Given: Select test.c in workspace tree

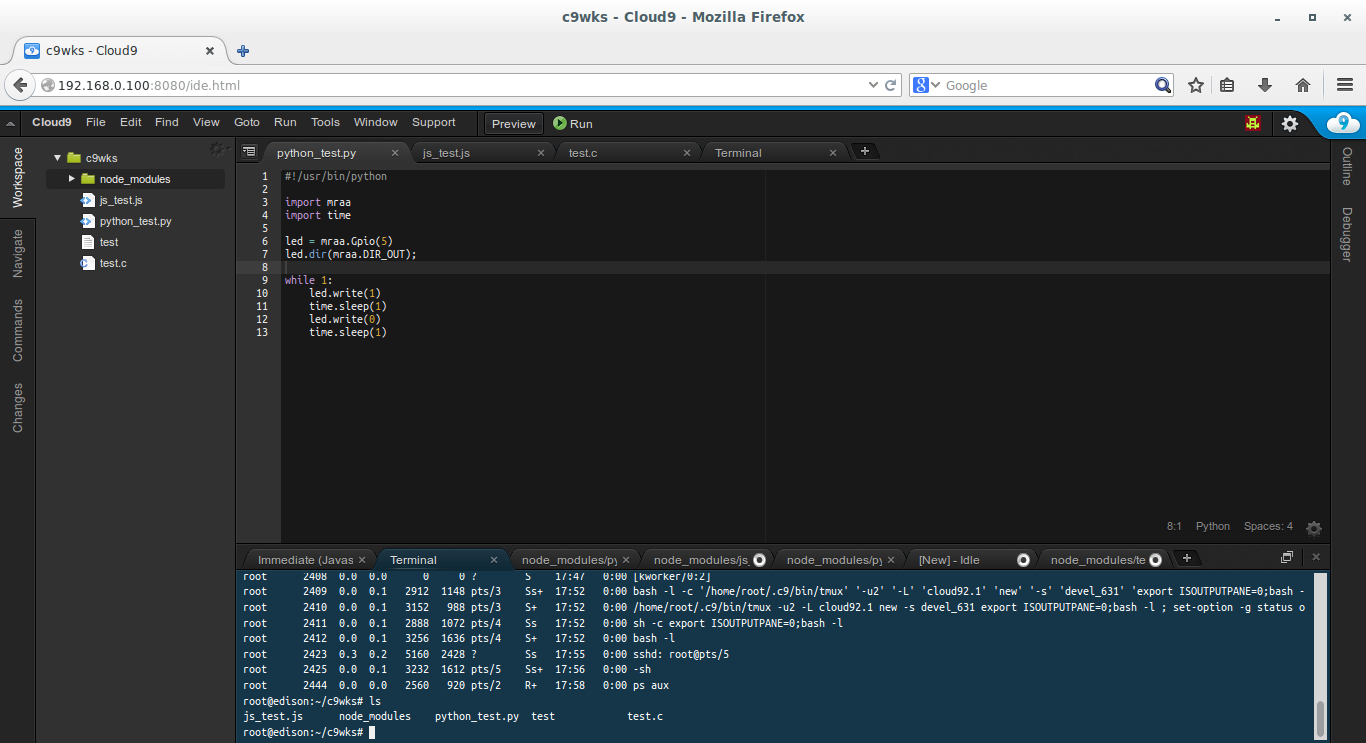Looking at the screenshot, I should [x=113, y=263].
